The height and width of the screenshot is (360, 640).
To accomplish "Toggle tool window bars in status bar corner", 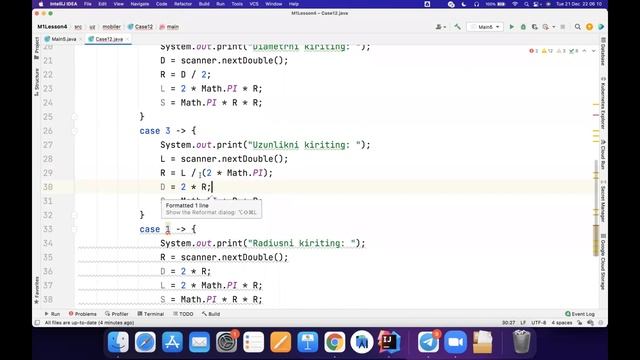I will coord(37,323).
